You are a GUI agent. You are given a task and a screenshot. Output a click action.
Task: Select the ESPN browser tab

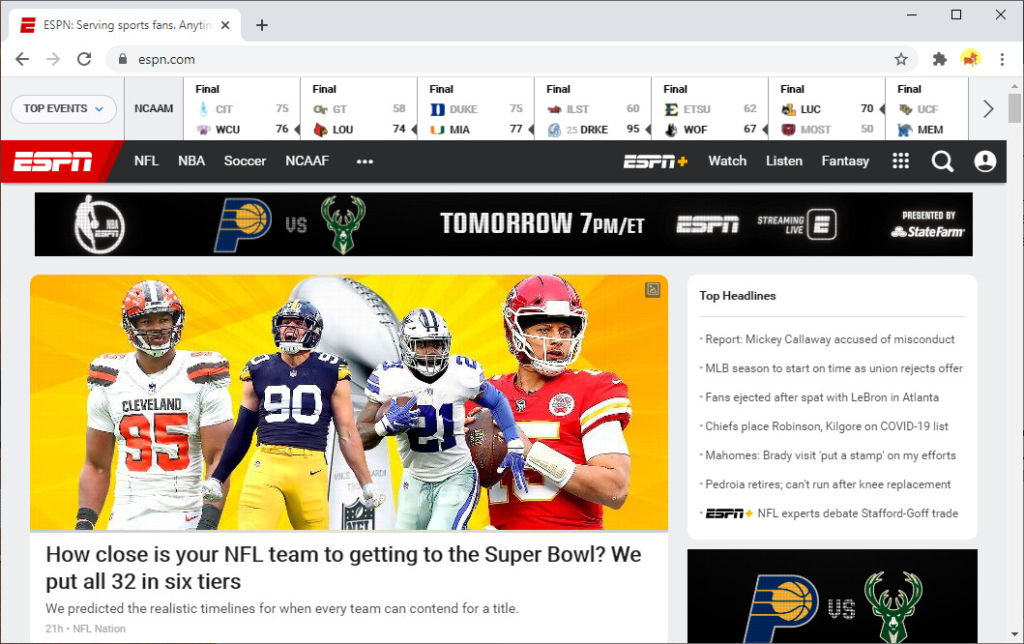[x=124, y=25]
